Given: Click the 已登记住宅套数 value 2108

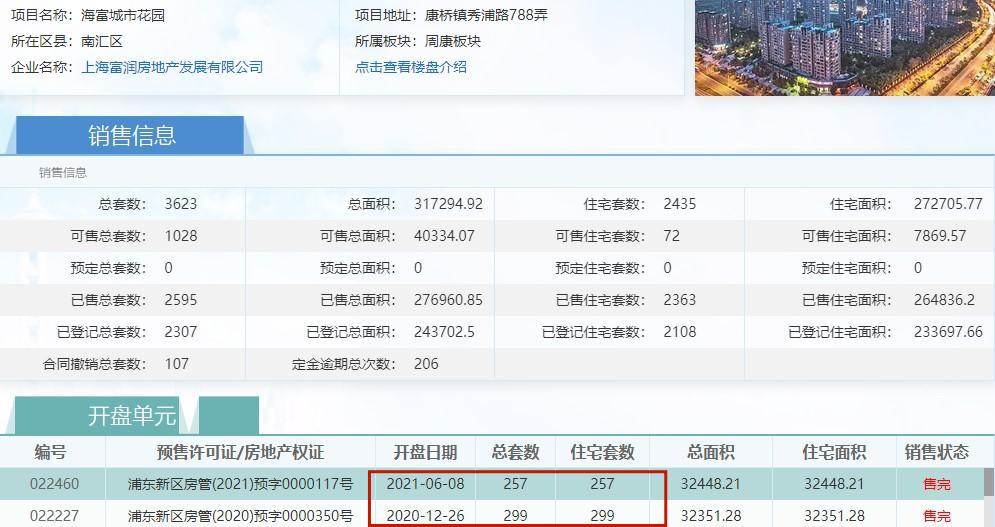Looking at the screenshot, I should 680,331.
